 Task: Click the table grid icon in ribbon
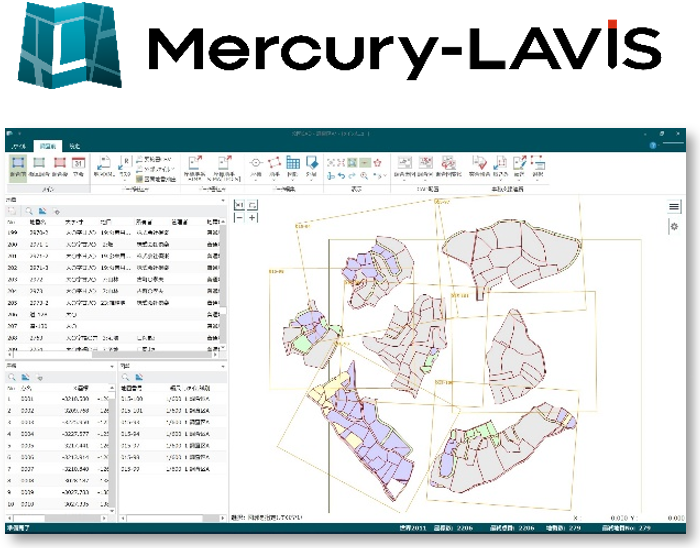click(x=293, y=162)
